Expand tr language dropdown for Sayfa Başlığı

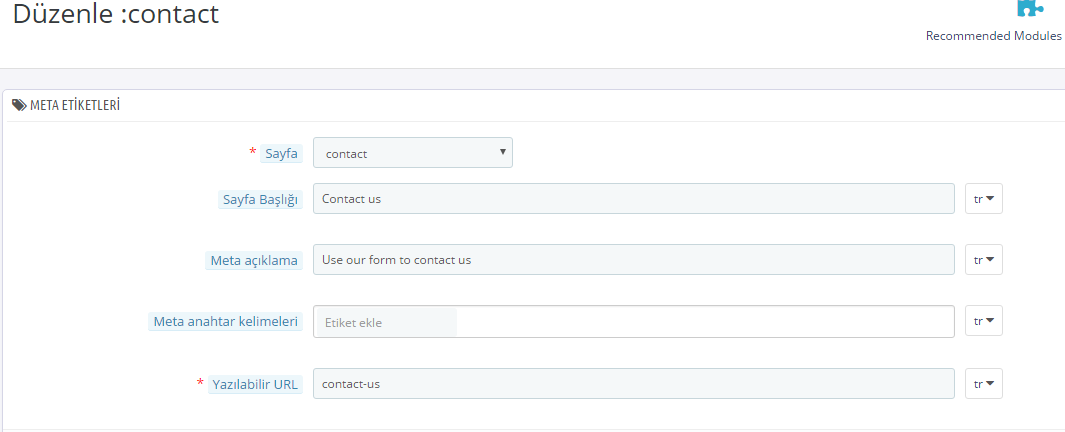[x=983, y=199]
